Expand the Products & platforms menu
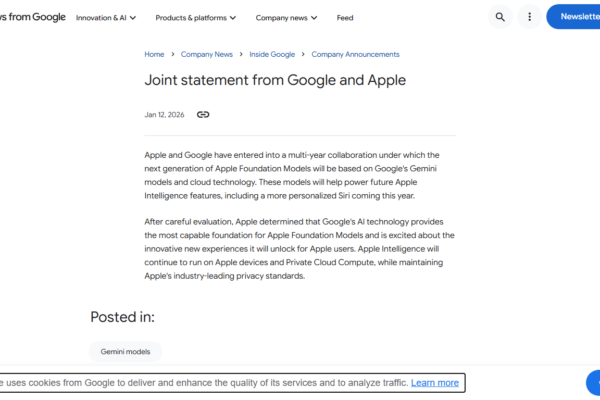Screen dimensions: 600x400 [196, 18]
